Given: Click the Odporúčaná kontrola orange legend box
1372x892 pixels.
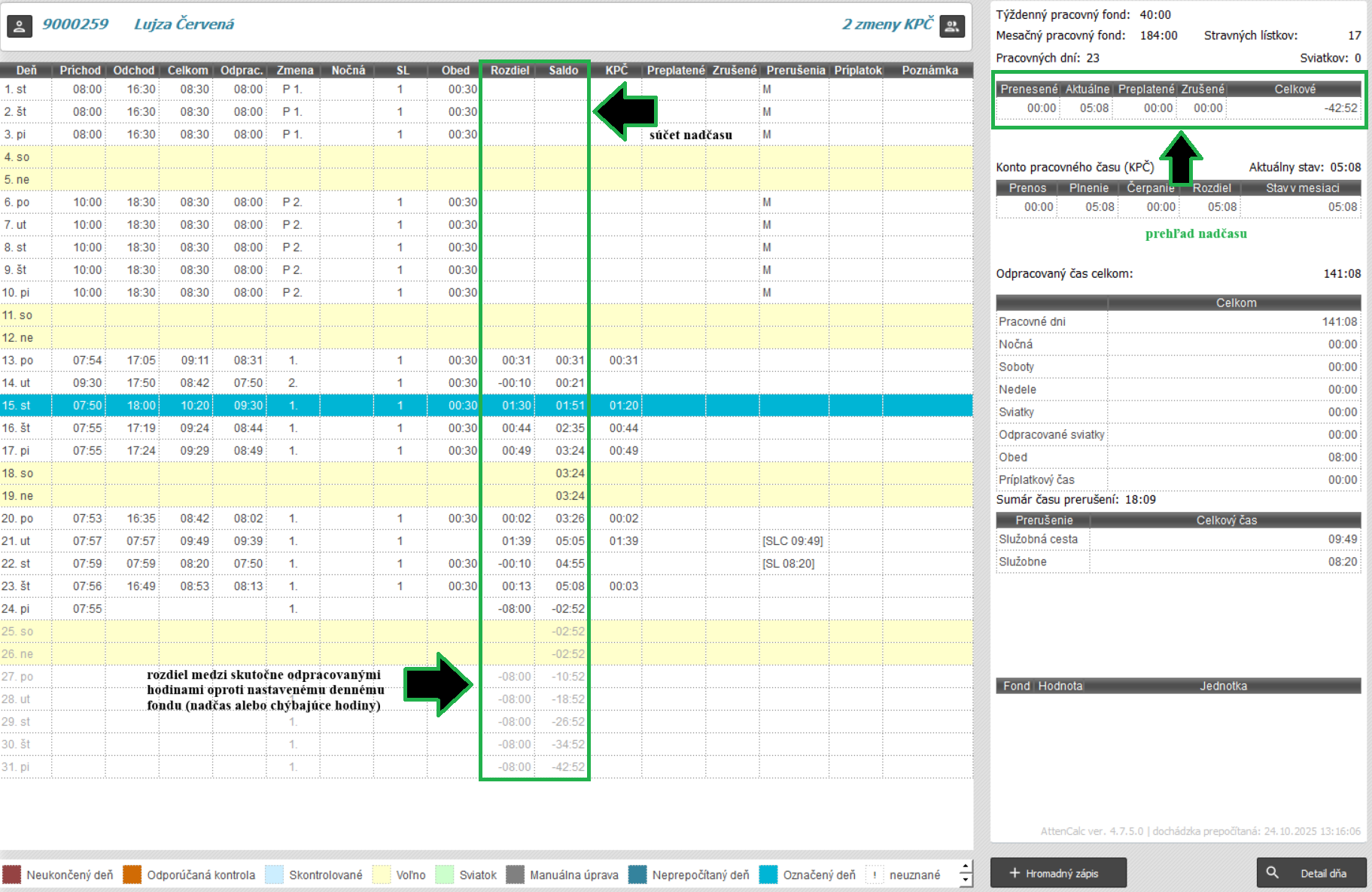Looking at the screenshot, I should pyautogui.click(x=132, y=875).
